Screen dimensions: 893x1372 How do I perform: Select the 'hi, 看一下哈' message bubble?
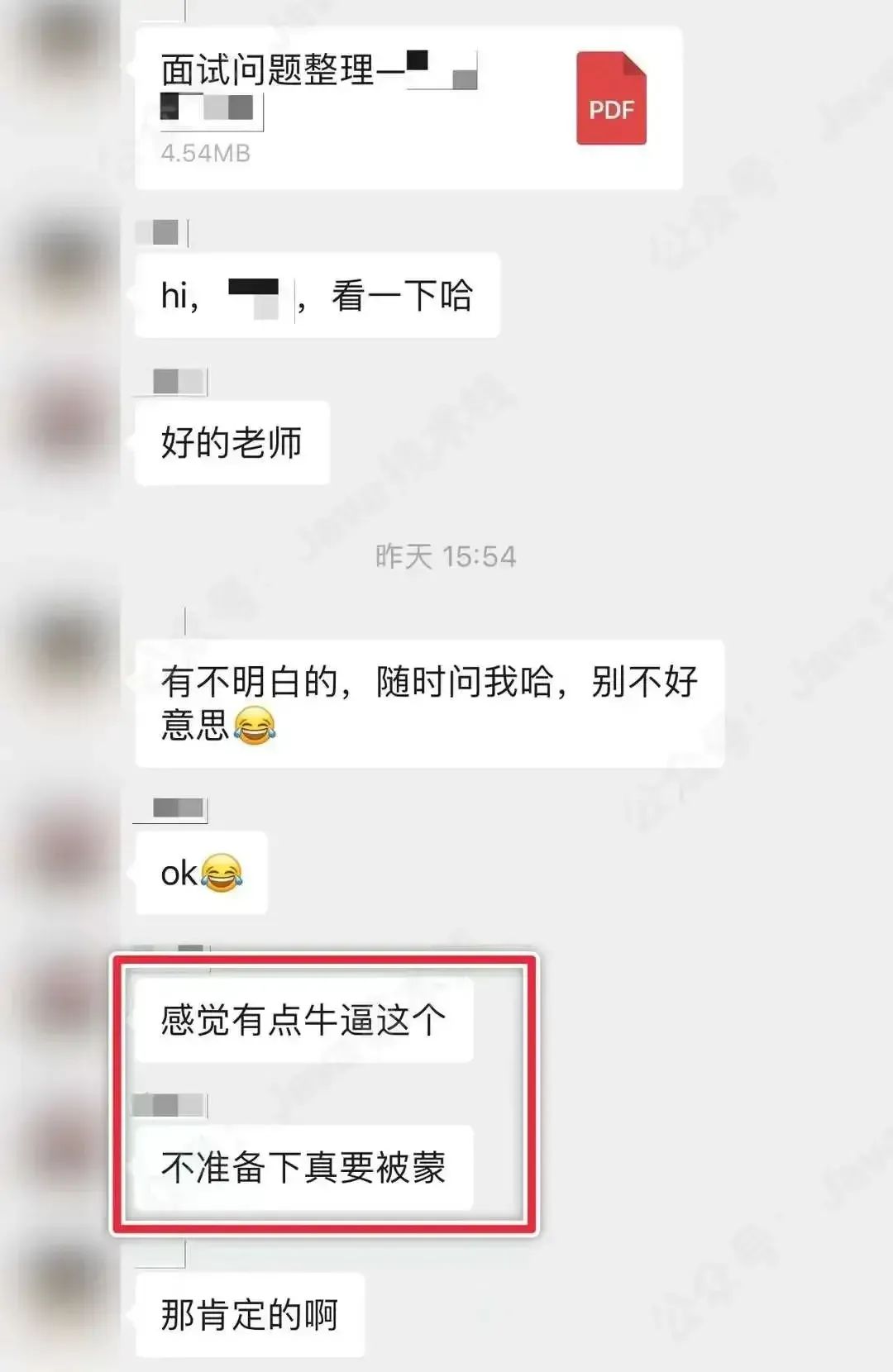(x=318, y=295)
